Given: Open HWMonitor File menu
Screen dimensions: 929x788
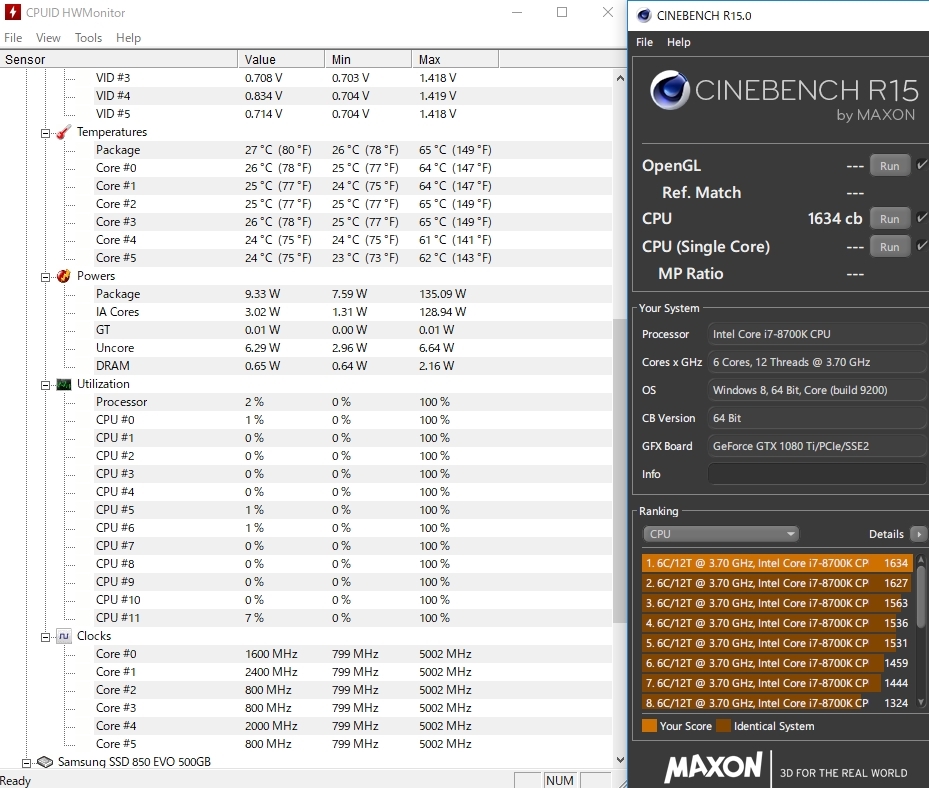Looking at the screenshot, I should [13, 38].
